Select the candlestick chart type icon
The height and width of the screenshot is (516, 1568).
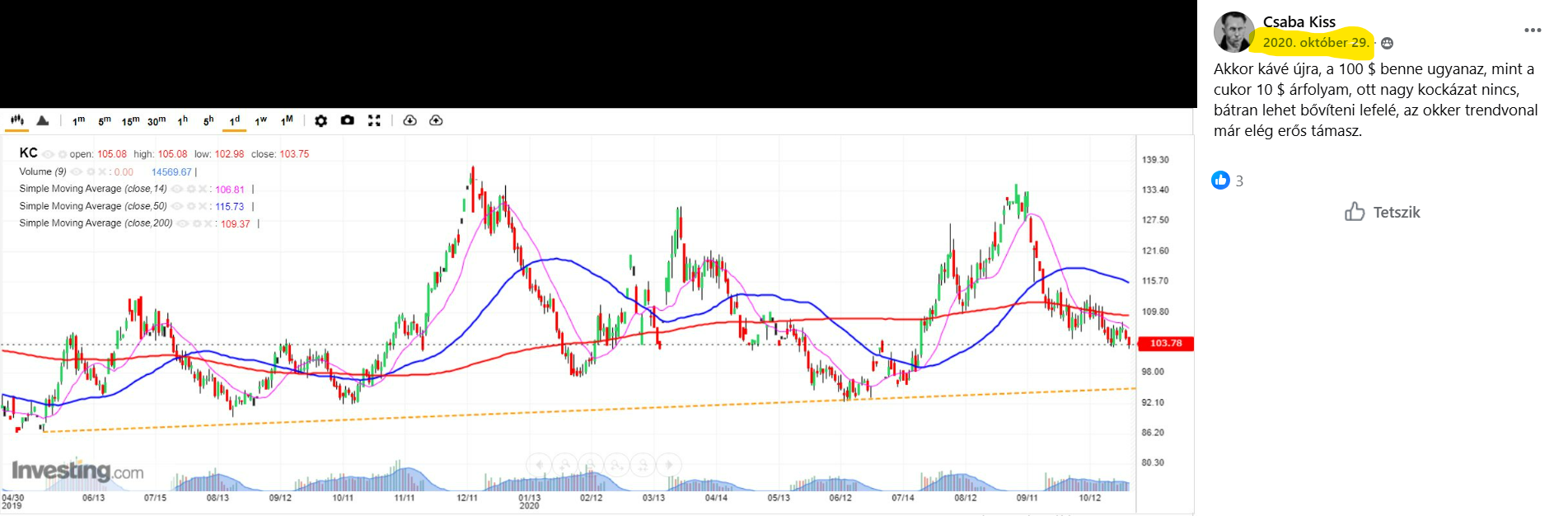(16, 120)
